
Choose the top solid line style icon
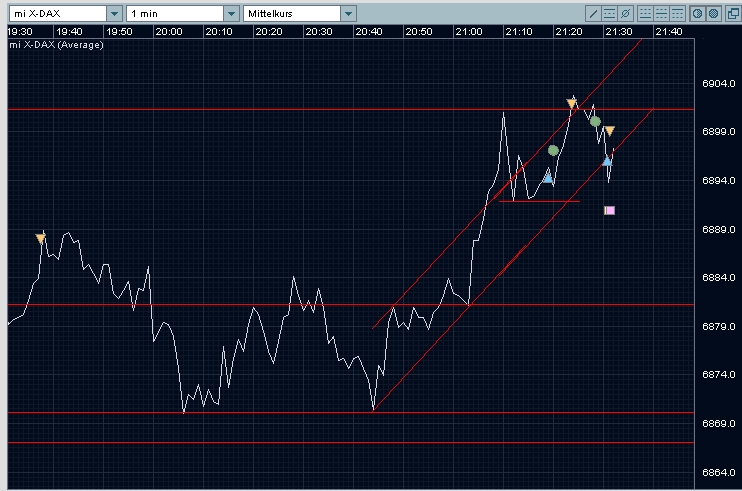pos(678,13)
